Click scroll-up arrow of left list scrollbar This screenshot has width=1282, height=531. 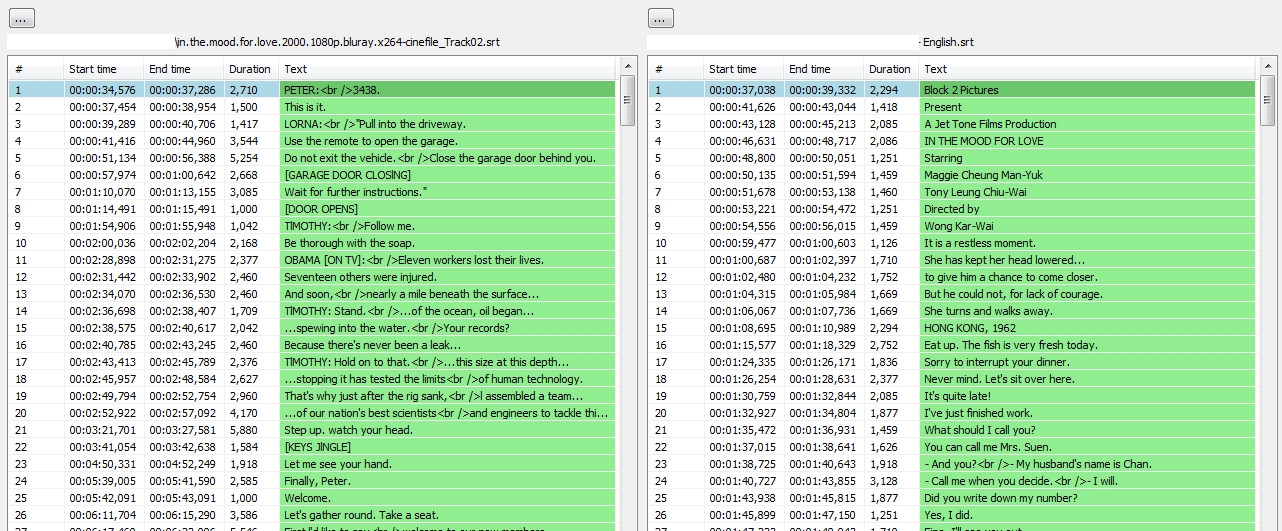coord(627,68)
